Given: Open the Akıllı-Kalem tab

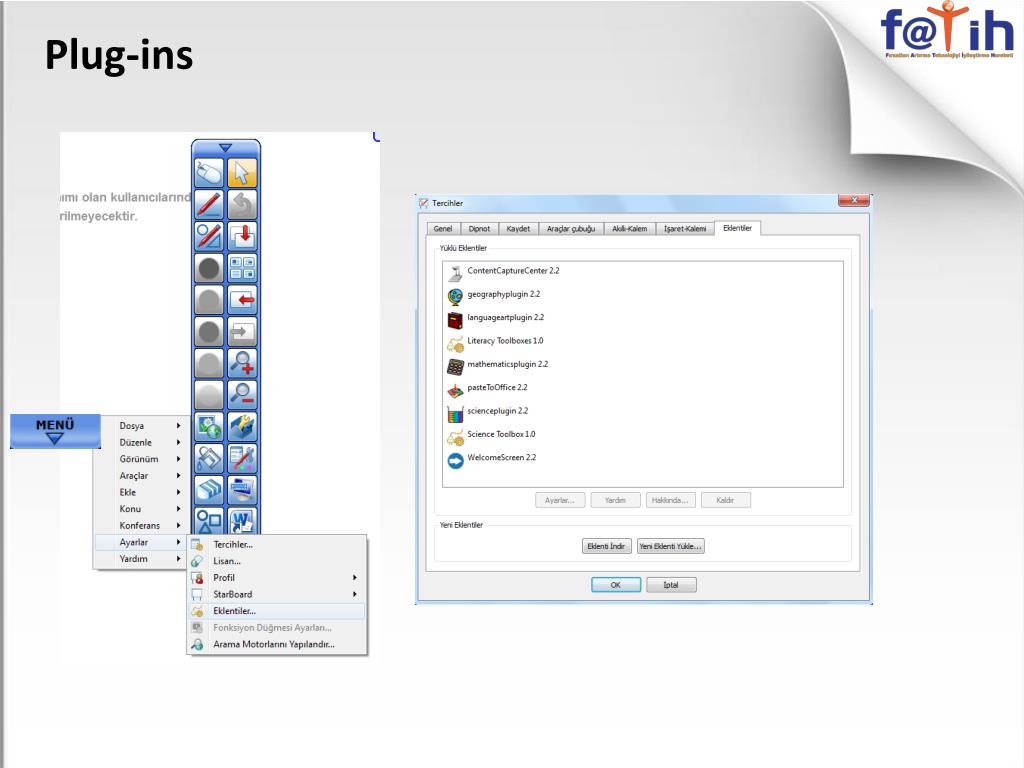Looking at the screenshot, I should pyautogui.click(x=629, y=229).
